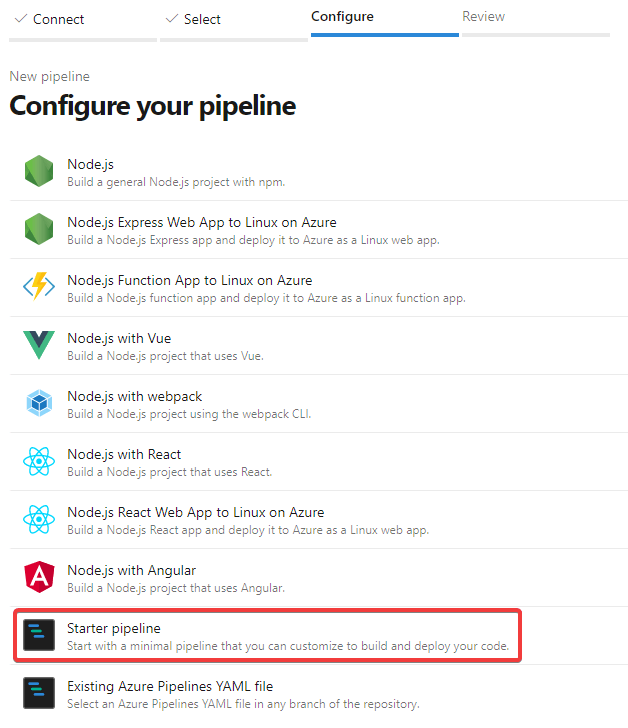
Task: Click the React icon for React Web App on Azure
Action: click(x=39, y=519)
